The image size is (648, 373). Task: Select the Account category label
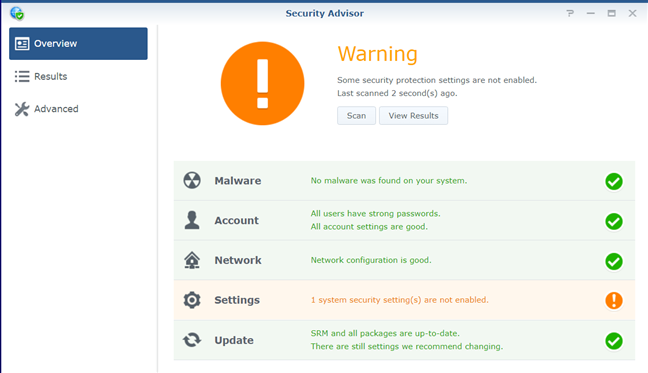pyautogui.click(x=236, y=221)
